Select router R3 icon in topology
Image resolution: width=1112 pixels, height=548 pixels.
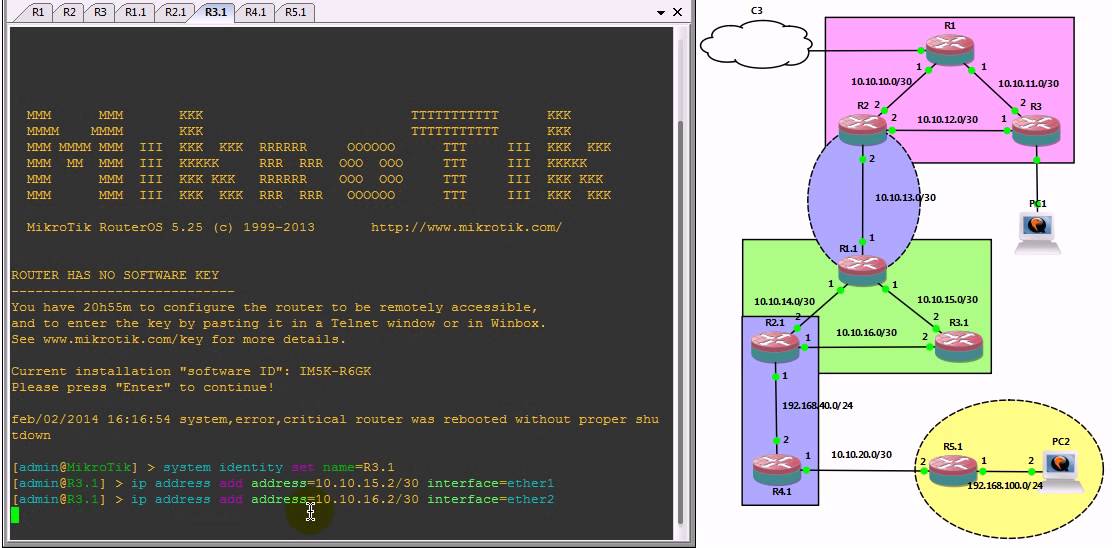1035,130
